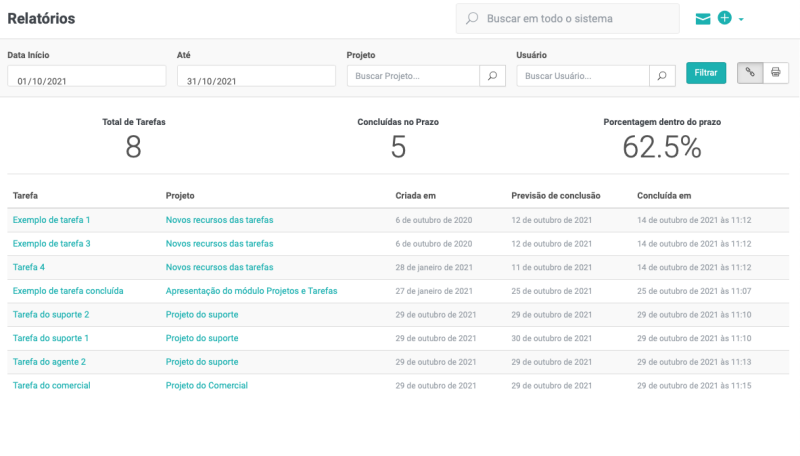800x456 pixels.
Task: Expand the dropdown arrow beside plus icon
Action: pos(741,20)
